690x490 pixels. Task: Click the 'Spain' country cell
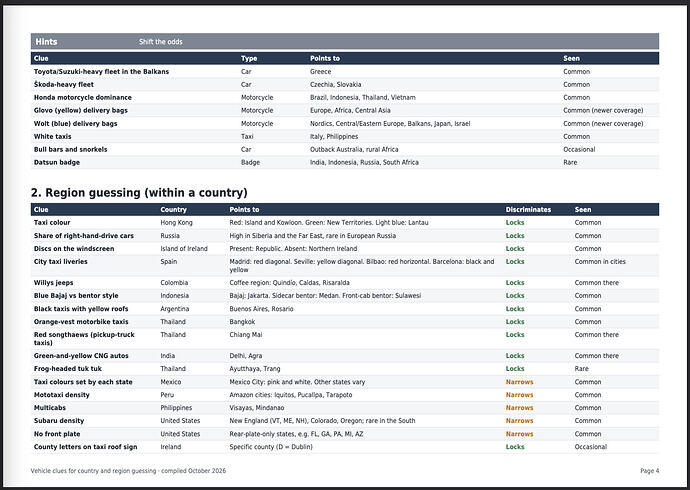pos(169,262)
